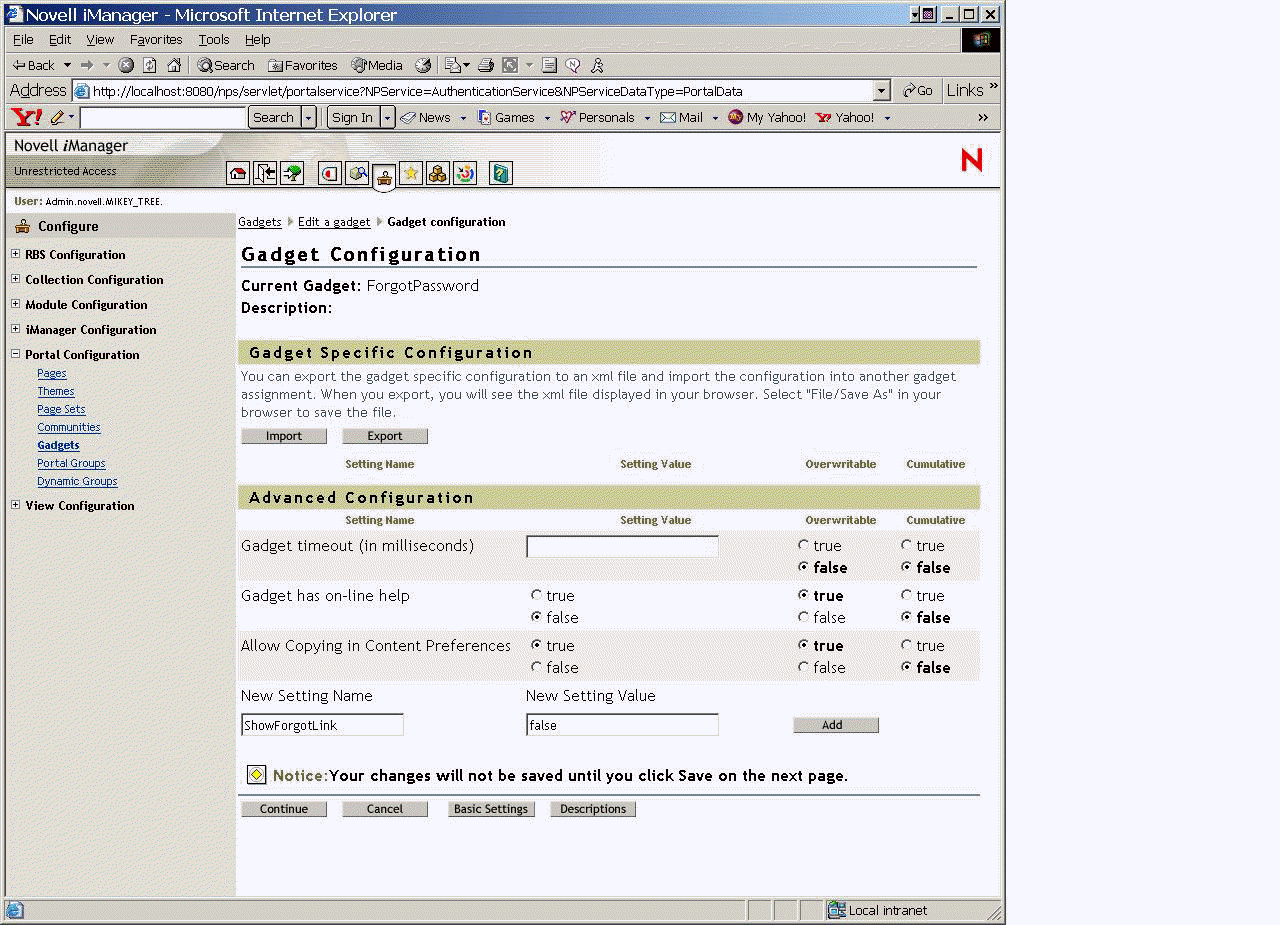The height and width of the screenshot is (925, 1280).
Task: Click the Export button
Action: (x=385, y=435)
